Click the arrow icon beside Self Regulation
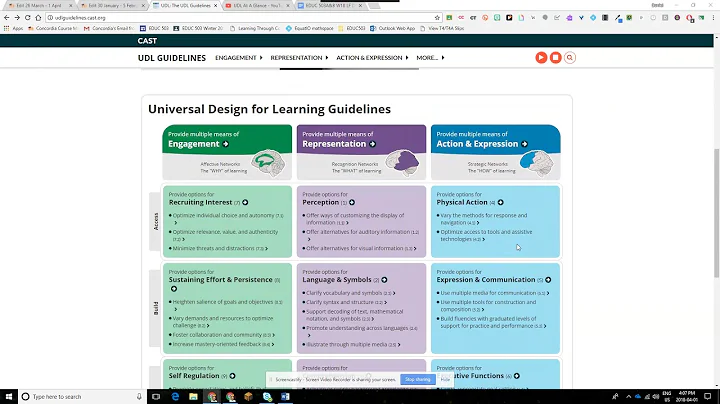This screenshot has height=404, width=720. tap(232, 376)
